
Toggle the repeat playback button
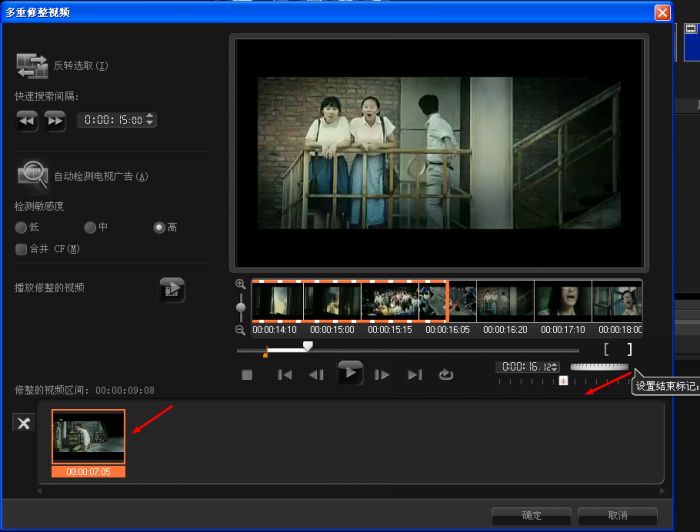[x=446, y=375]
